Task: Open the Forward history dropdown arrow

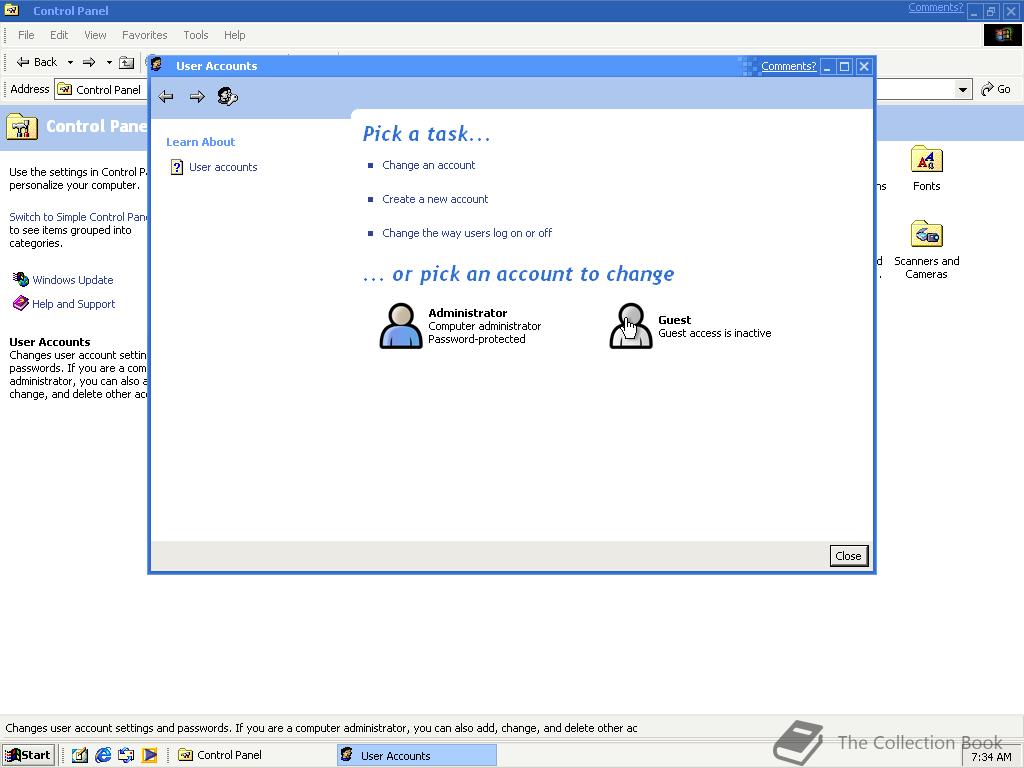Action: pos(109,63)
